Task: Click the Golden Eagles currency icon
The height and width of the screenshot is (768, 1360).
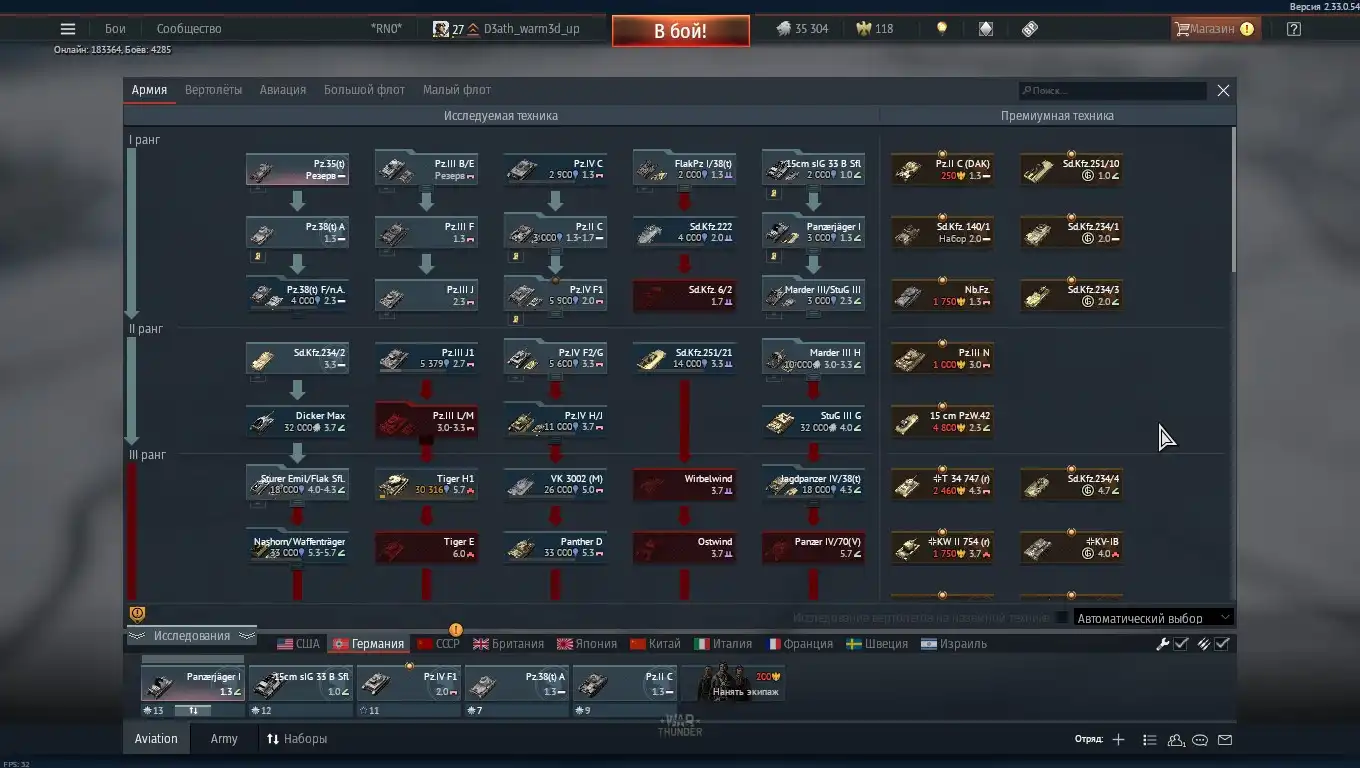Action: tap(864, 29)
